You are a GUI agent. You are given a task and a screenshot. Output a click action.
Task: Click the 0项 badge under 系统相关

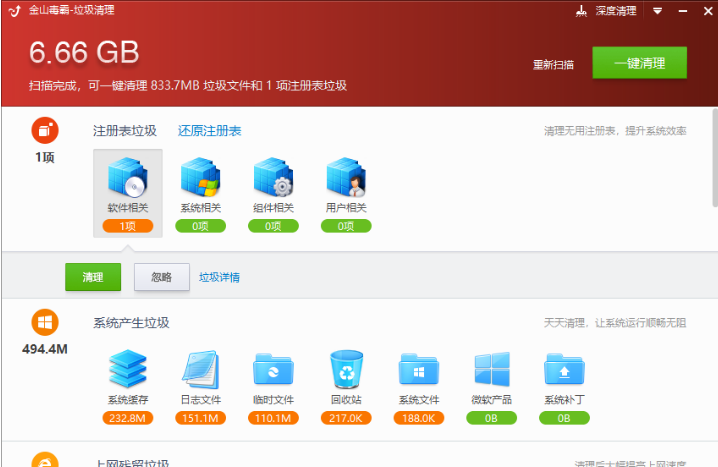pos(201,226)
